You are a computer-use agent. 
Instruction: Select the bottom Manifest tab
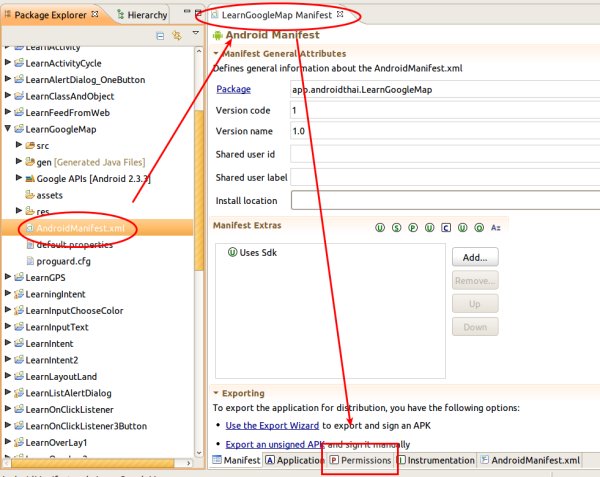click(236, 460)
